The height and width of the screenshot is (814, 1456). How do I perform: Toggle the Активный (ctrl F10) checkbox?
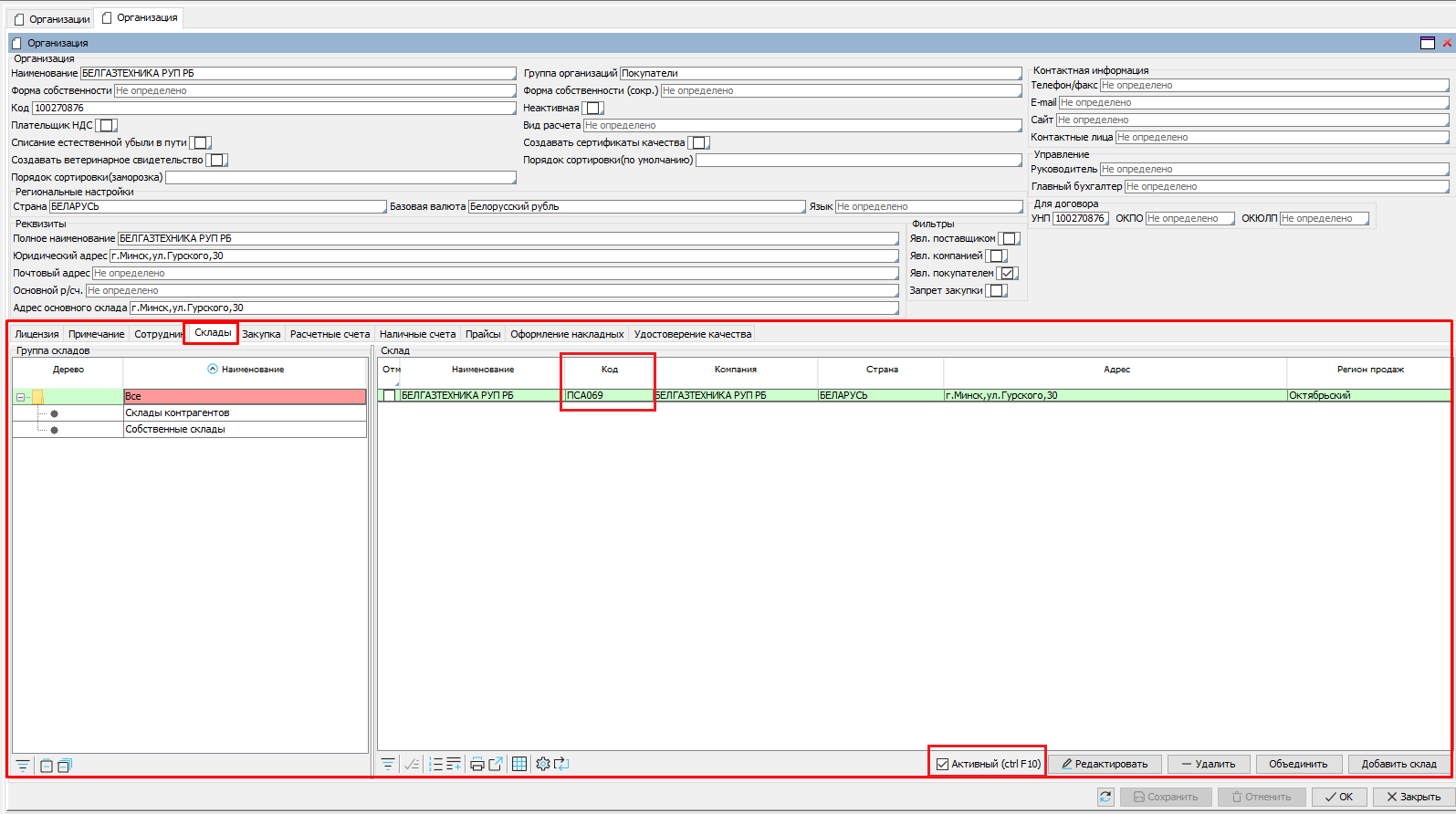coord(942,764)
